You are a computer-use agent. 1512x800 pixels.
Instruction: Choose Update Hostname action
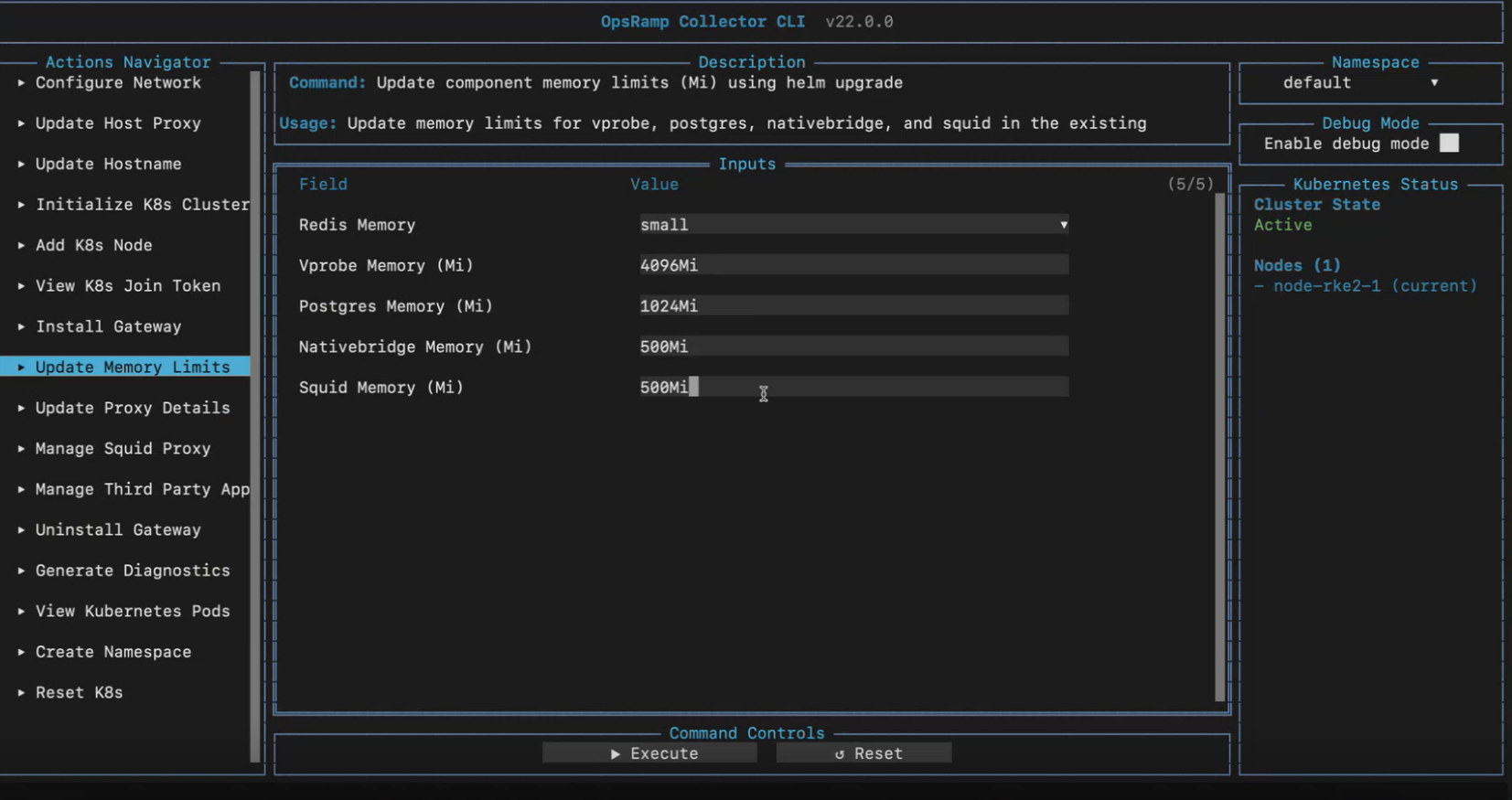(x=109, y=164)
